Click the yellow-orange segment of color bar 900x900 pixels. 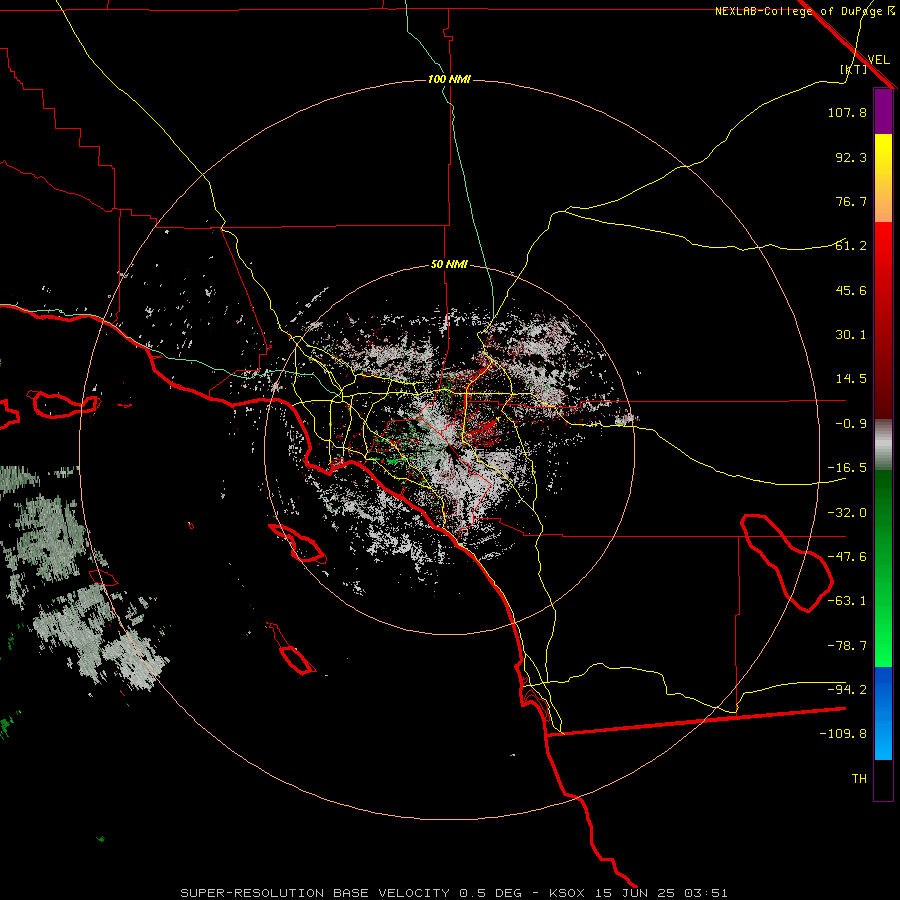click(883, 178)
